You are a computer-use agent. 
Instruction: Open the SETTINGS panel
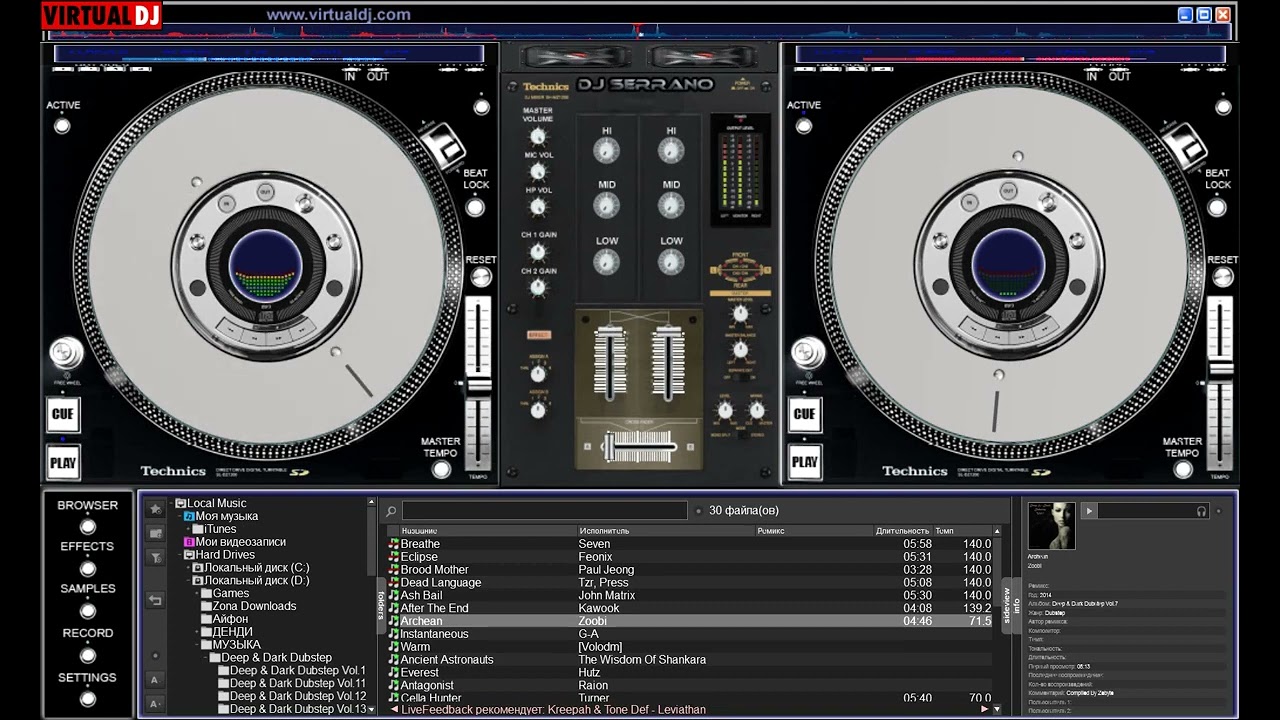point(88,698)
